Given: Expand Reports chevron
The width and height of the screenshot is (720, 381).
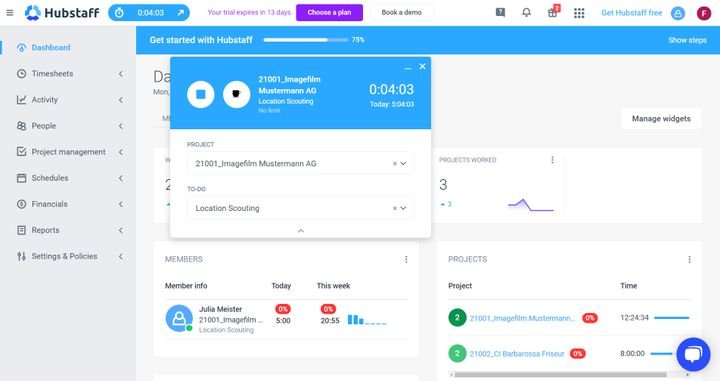Looking at the screenshot, I should (120, 230).
